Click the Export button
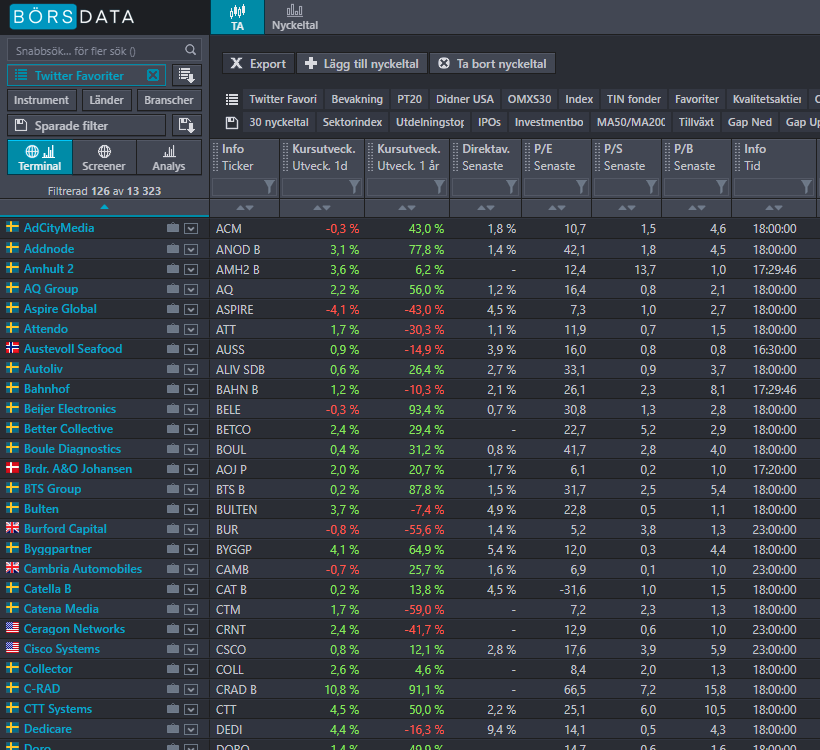 coord(258,64)
